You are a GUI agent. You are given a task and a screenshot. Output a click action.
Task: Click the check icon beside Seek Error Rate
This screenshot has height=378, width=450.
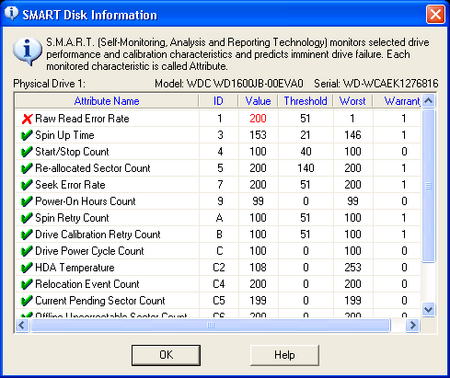[27, 185]
